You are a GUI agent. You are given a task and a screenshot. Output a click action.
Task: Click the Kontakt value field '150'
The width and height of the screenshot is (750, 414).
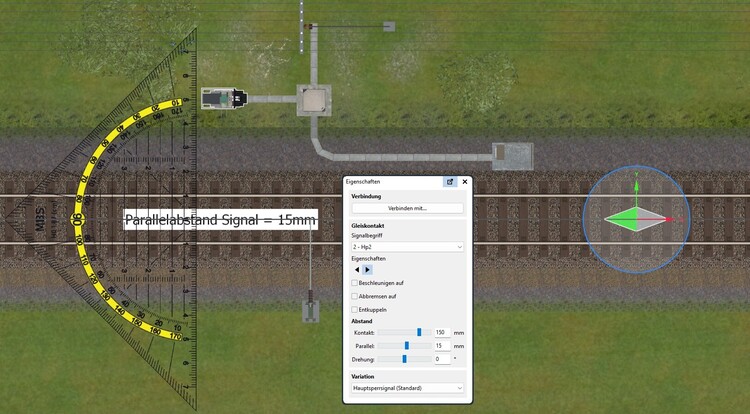point(442,332)
